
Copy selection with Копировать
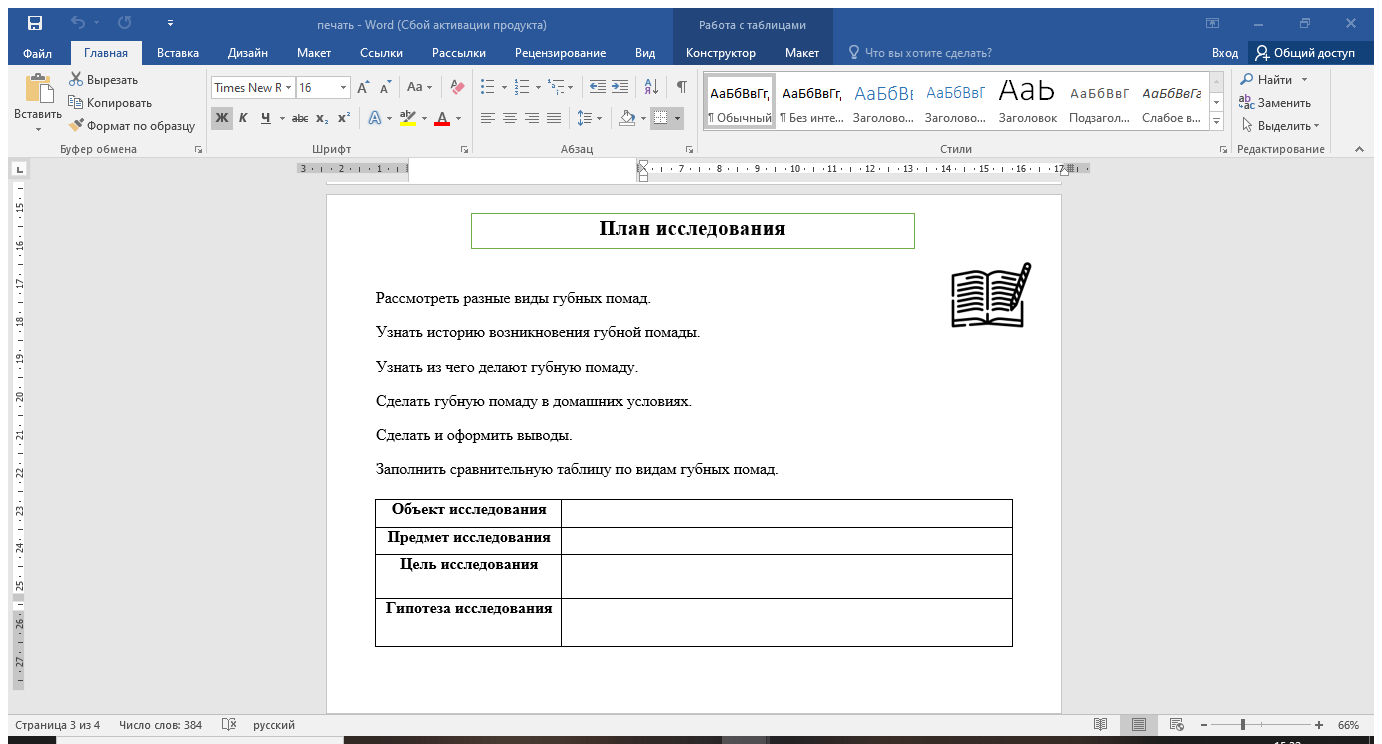point(110,102)
